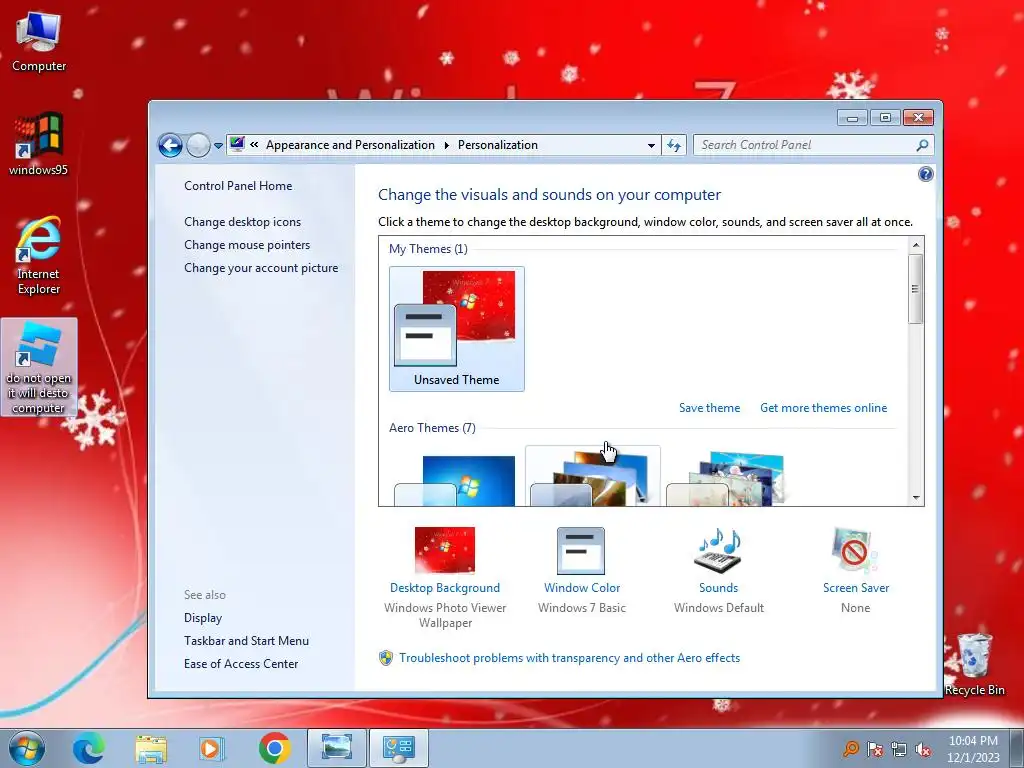The height and width of the screenshot is (768, 1024).
Task: Click the 'My Themes (1)' heading
Action: click(428, 249)
